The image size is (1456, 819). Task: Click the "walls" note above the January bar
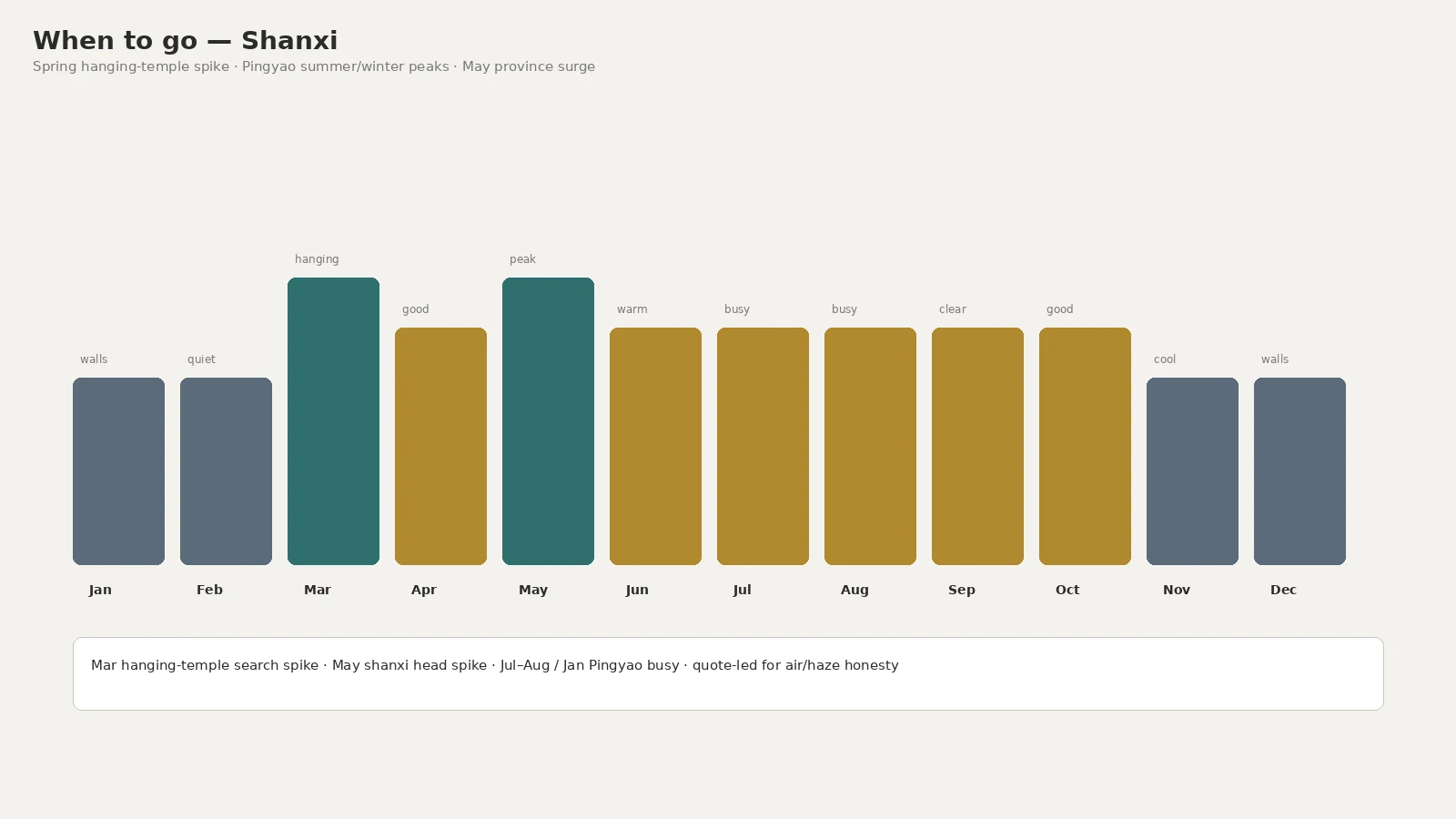pos(94,359)
